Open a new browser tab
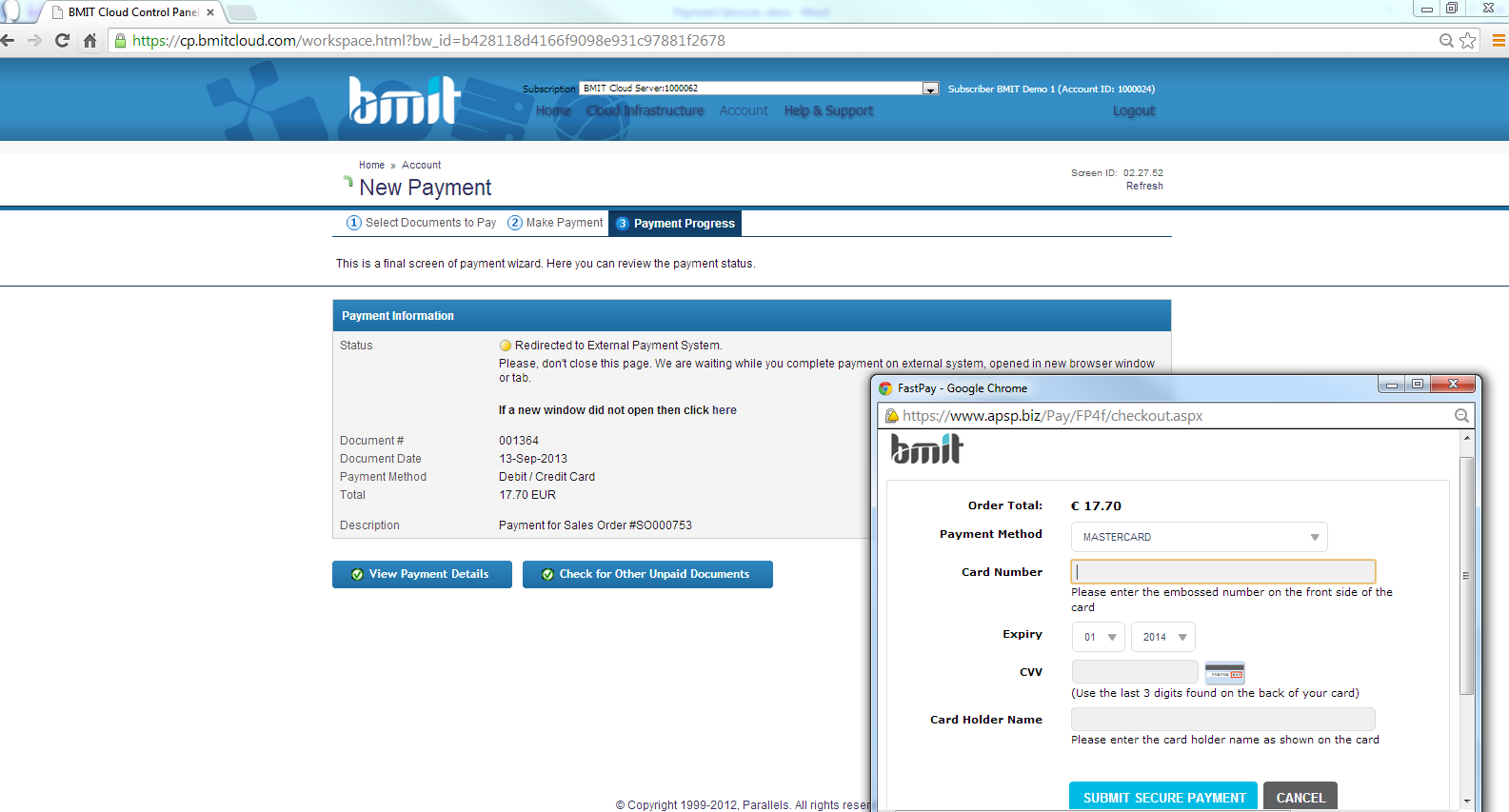Image resolution: width=1509 pixels, height=812 pixels. 242,12
